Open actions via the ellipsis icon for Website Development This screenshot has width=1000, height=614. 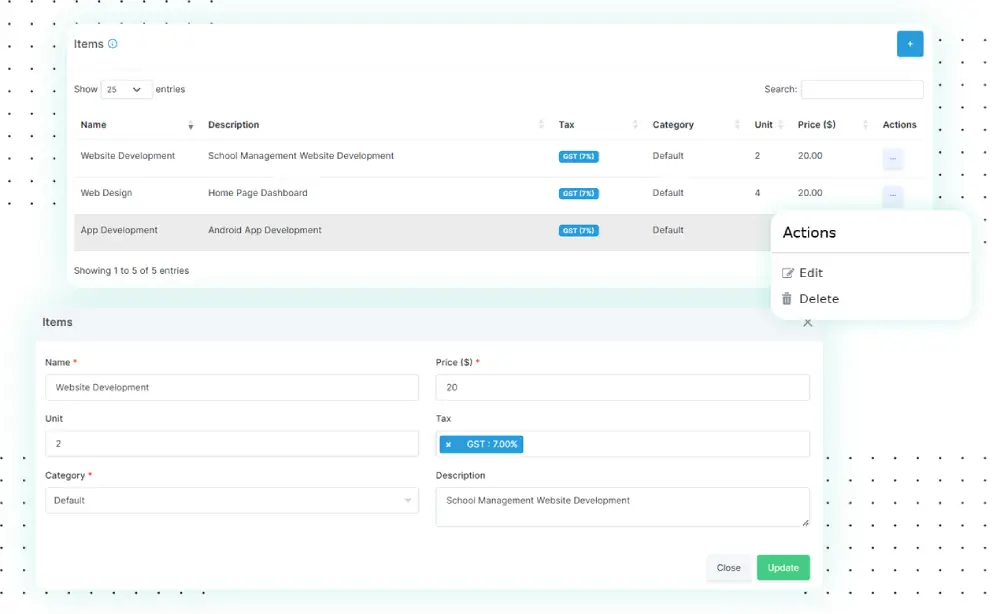tap(892, 159)
